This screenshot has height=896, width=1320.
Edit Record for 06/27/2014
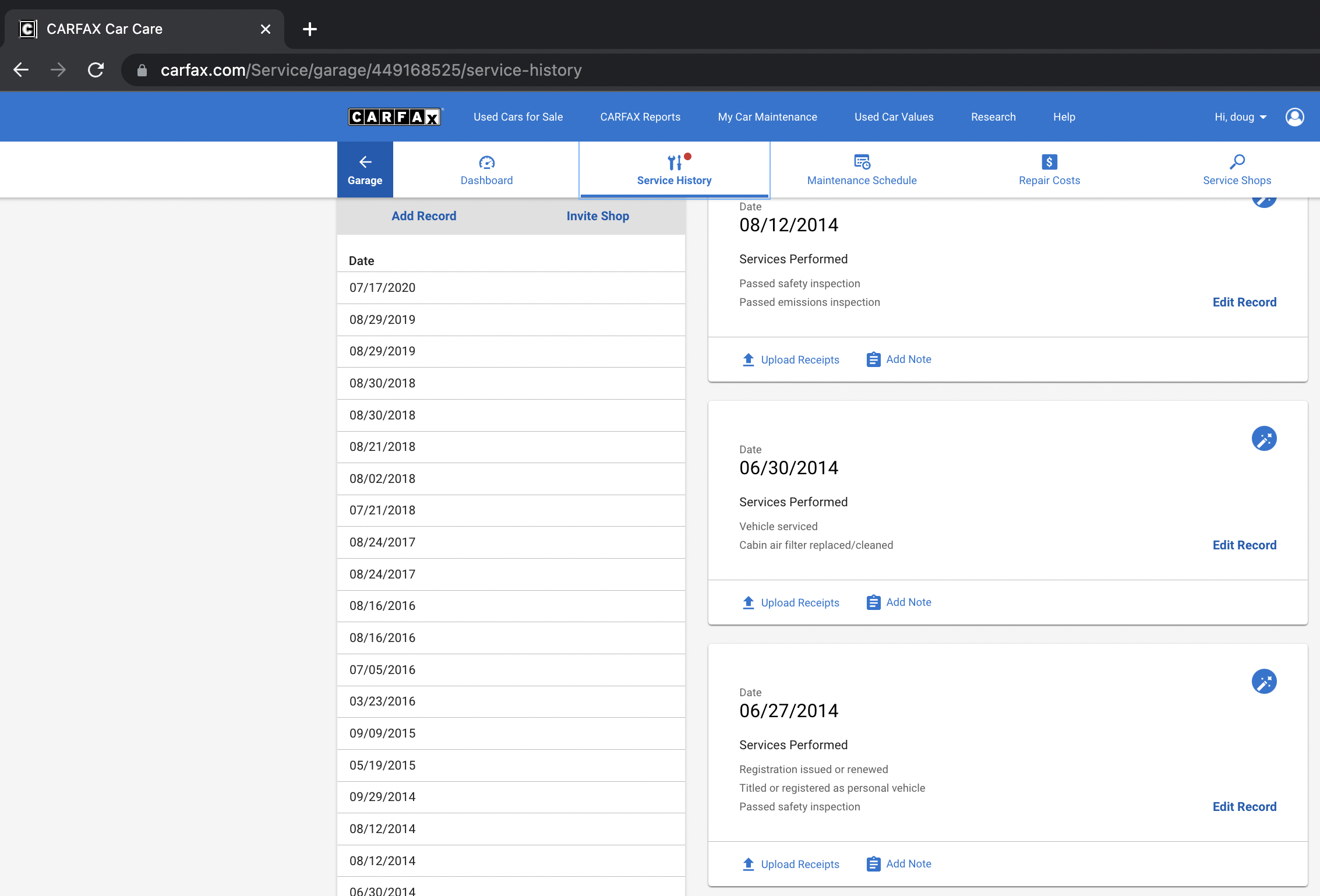[1244, 807]
